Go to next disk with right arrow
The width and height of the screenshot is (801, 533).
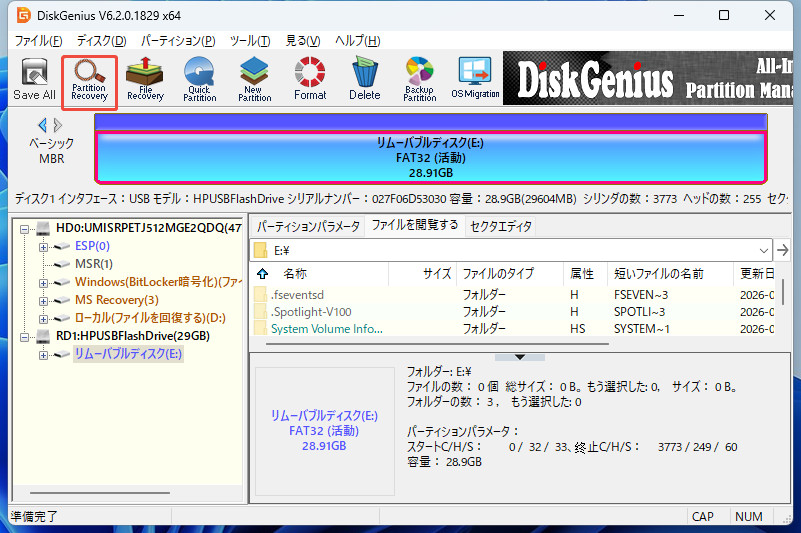click(58, 125)
